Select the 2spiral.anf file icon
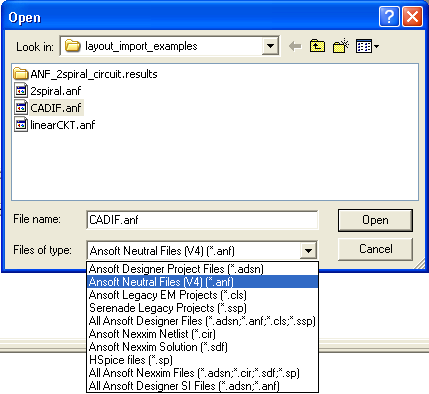This screenshot has height=394, width=429. point(21,91)
